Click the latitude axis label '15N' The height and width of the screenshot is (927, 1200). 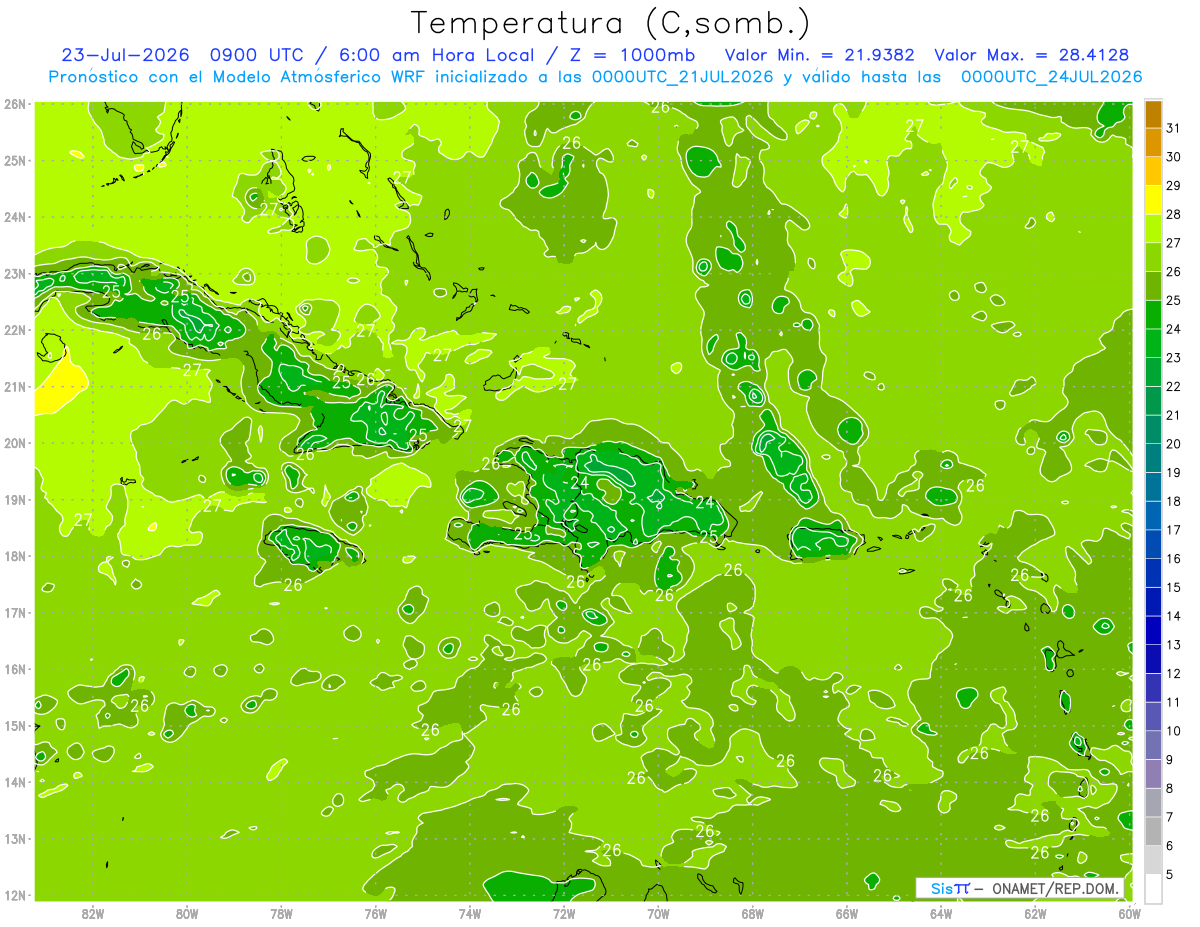click(x=15, y=726)
